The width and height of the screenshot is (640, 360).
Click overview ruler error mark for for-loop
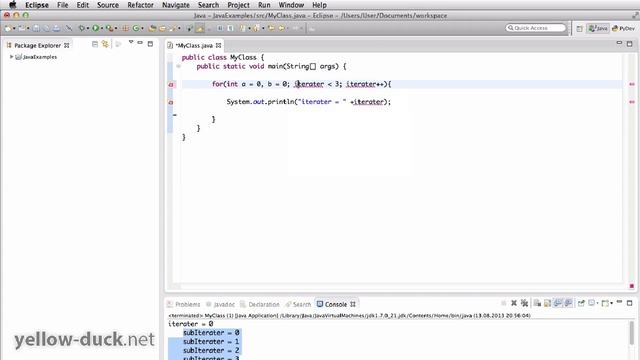pos(632,84)
